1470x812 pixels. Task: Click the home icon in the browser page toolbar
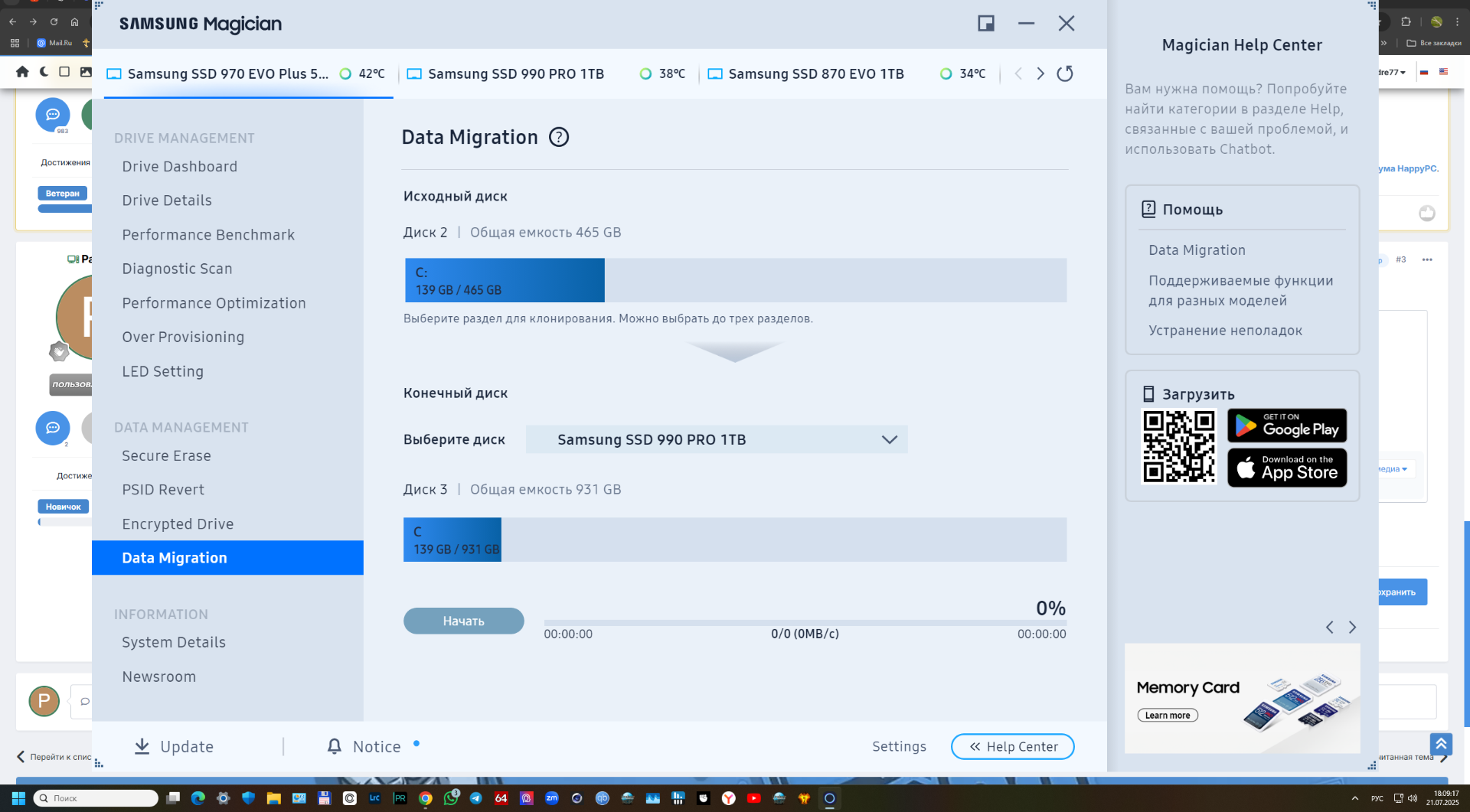point(22,71)
